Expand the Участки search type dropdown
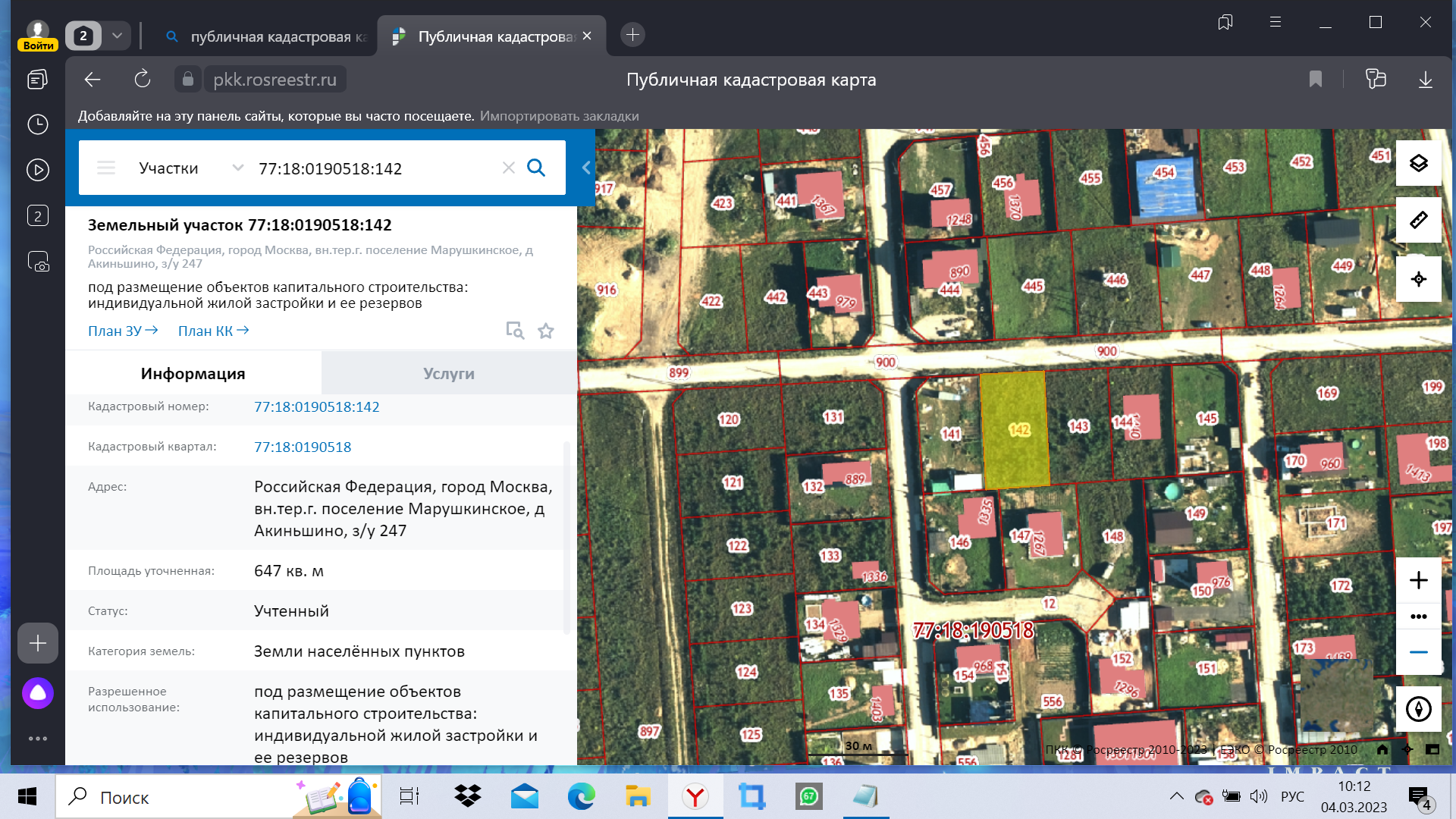The width and height of the screenshot is (1456, 819). coord(237,168)
